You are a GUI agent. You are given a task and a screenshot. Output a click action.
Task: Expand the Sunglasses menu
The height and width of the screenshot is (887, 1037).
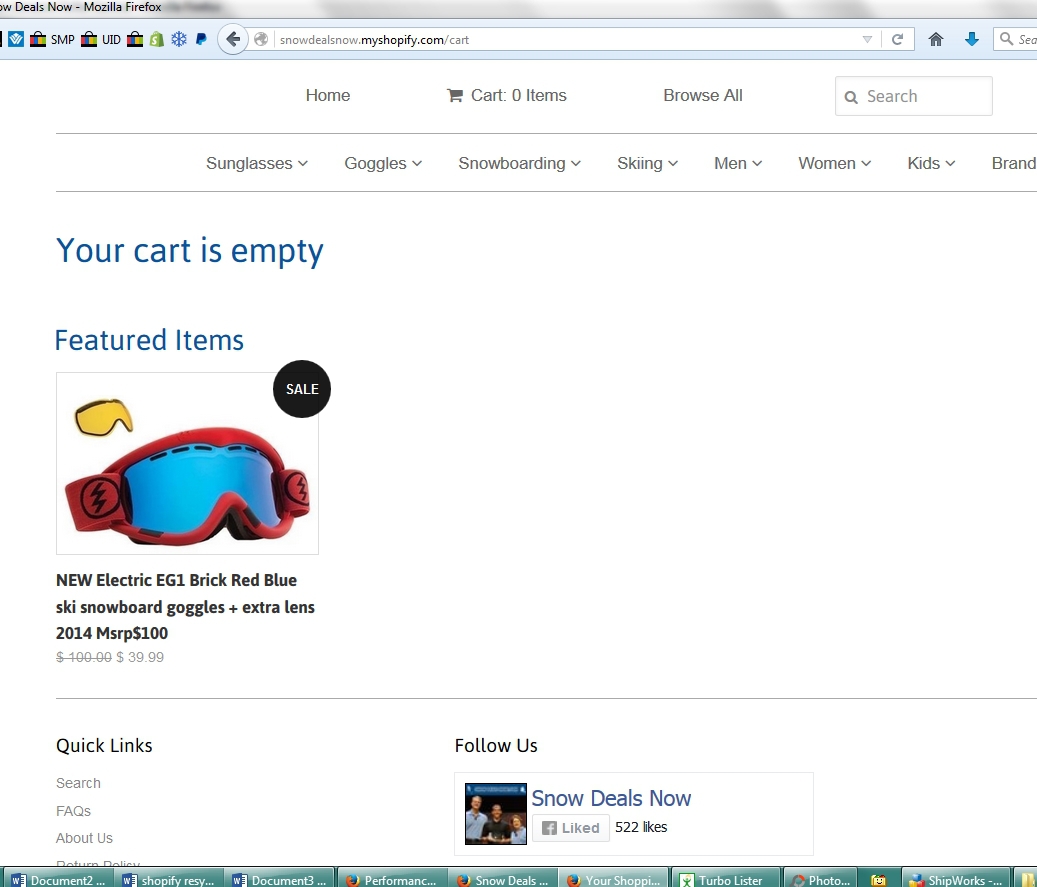coord(257,163)
